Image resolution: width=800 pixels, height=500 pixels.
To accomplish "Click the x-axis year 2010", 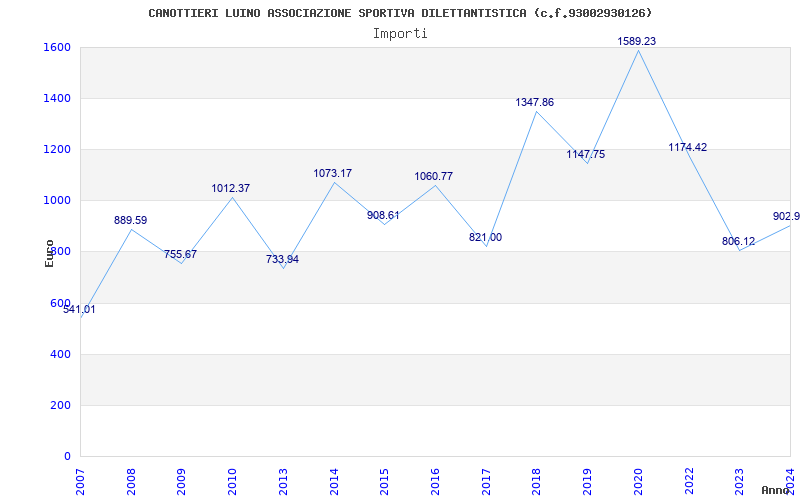I will pos(232,482).
